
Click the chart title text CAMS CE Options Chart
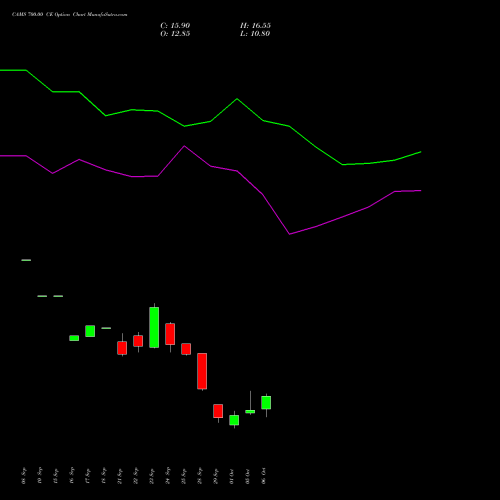70,15
